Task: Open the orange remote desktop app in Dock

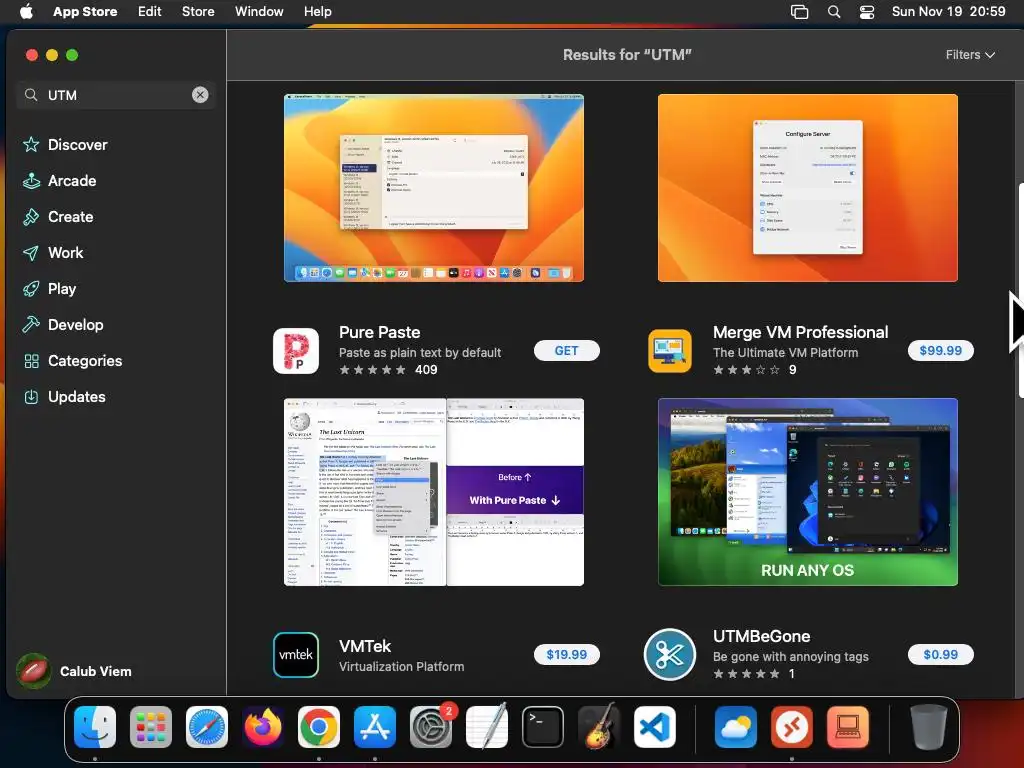Action: [x=792, y=727]
